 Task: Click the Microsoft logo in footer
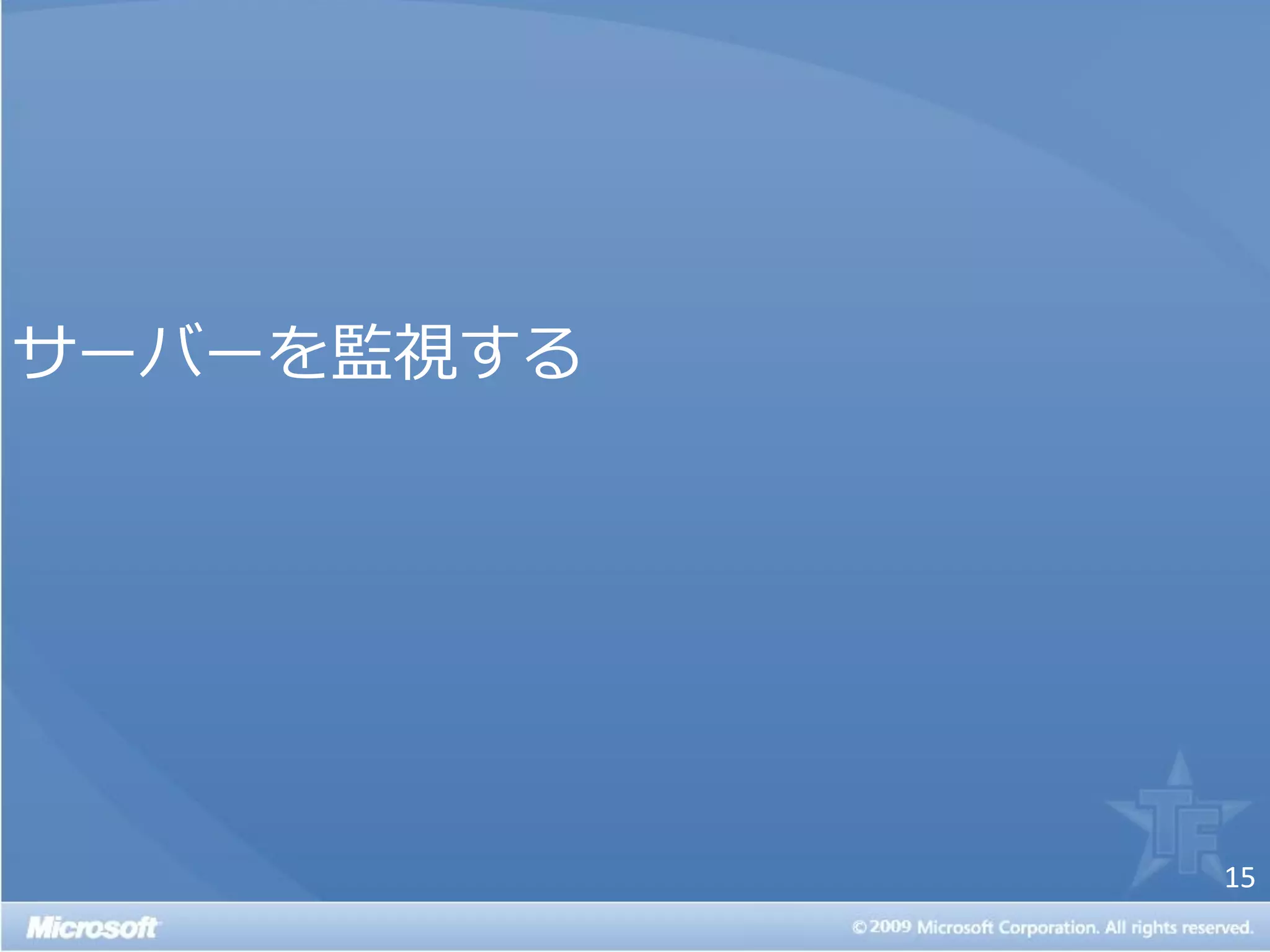pyautogui.click(x=93, y=928)
